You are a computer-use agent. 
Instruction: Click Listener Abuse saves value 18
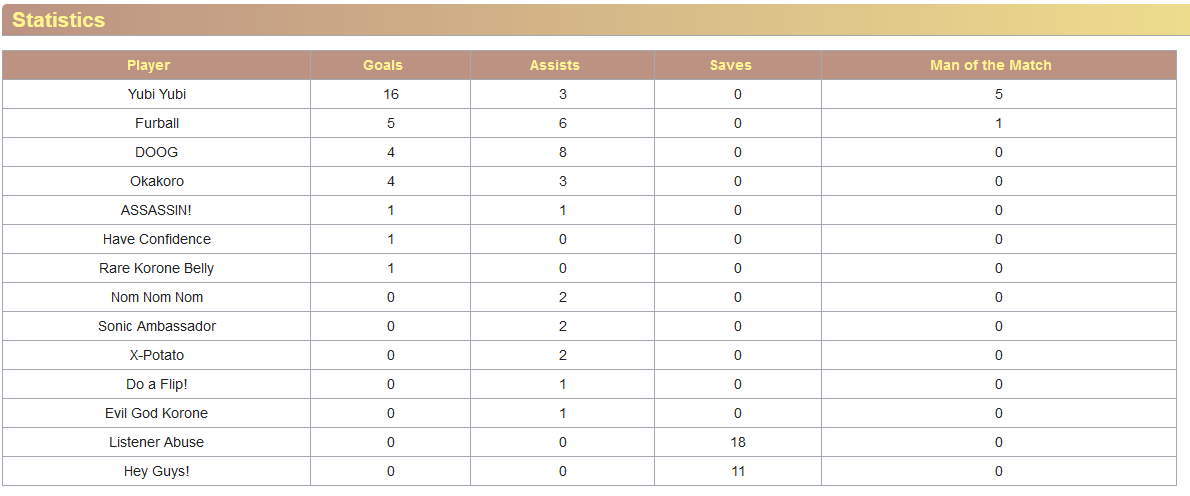pyautogui.click(x=738, y=442)
